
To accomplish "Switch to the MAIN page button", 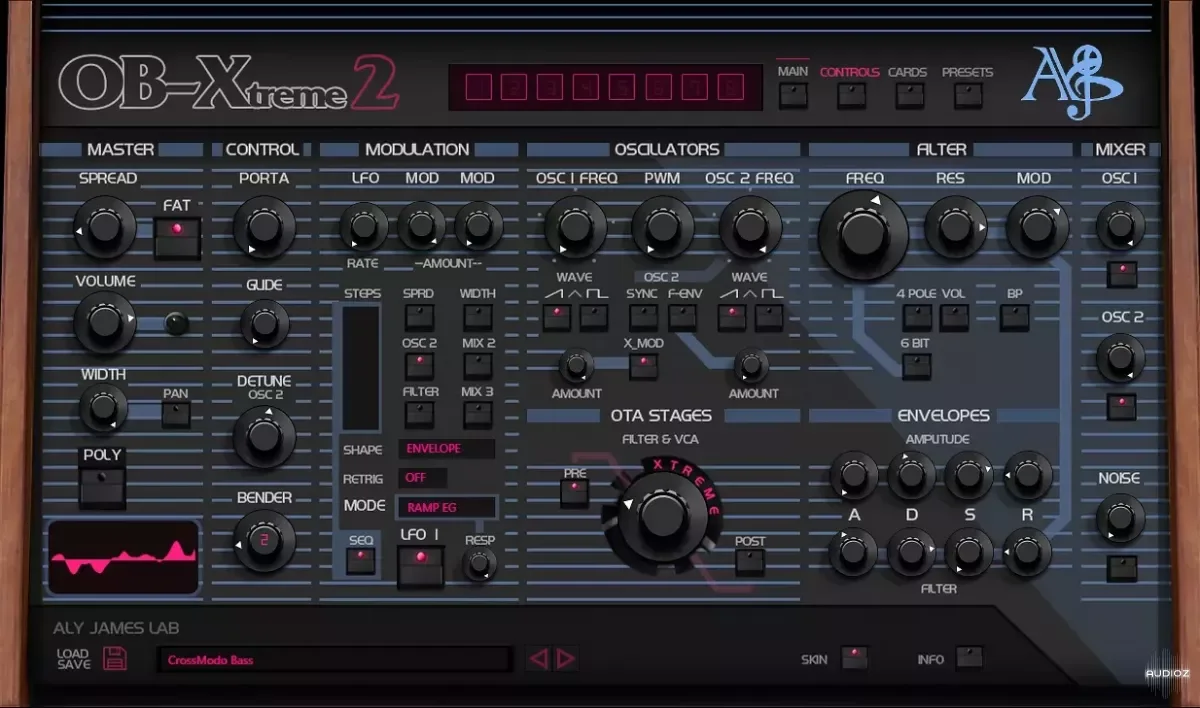I will click(793, 95).
